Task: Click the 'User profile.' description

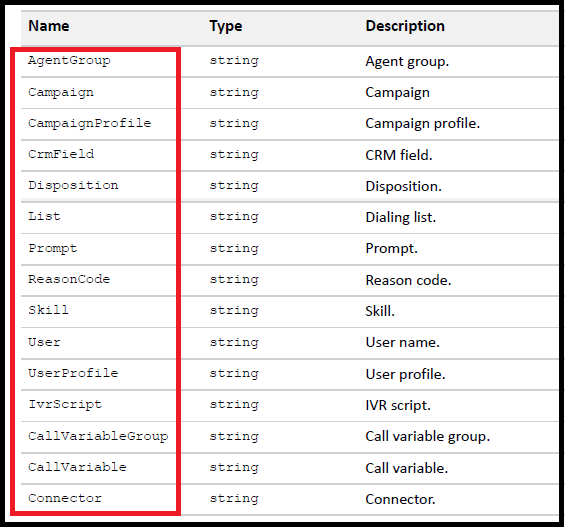Action: (x=405, y=375)
